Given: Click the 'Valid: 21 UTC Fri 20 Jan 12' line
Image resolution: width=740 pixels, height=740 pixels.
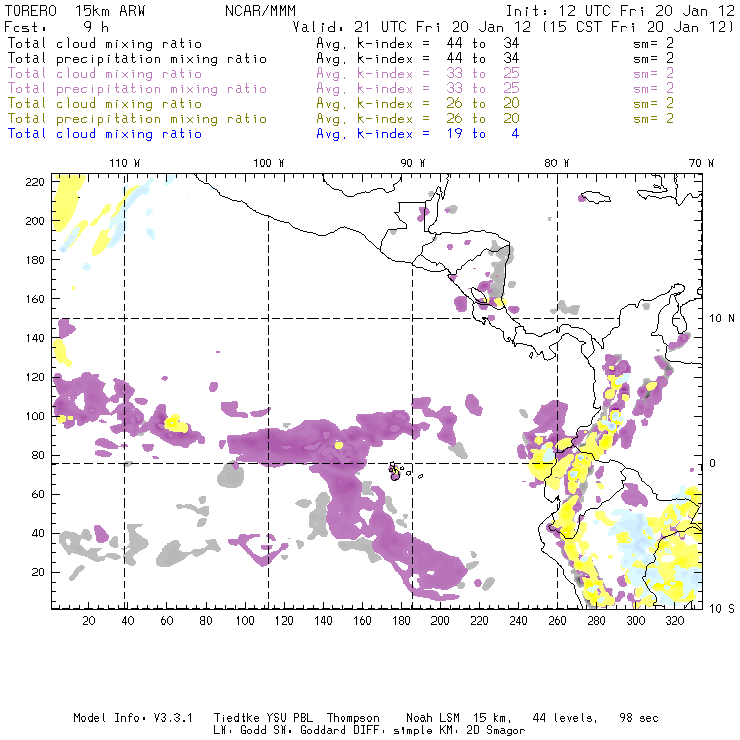Looking at the screenshot, I should click(412, 27).
